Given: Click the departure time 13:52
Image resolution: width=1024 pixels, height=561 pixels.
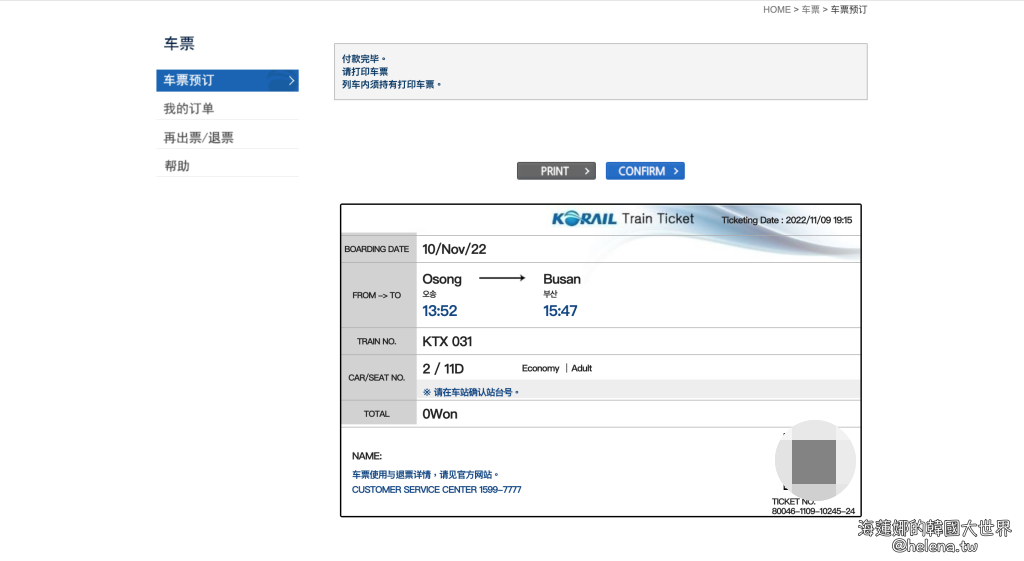Looking at the screenshot, I should coord(439,311).
